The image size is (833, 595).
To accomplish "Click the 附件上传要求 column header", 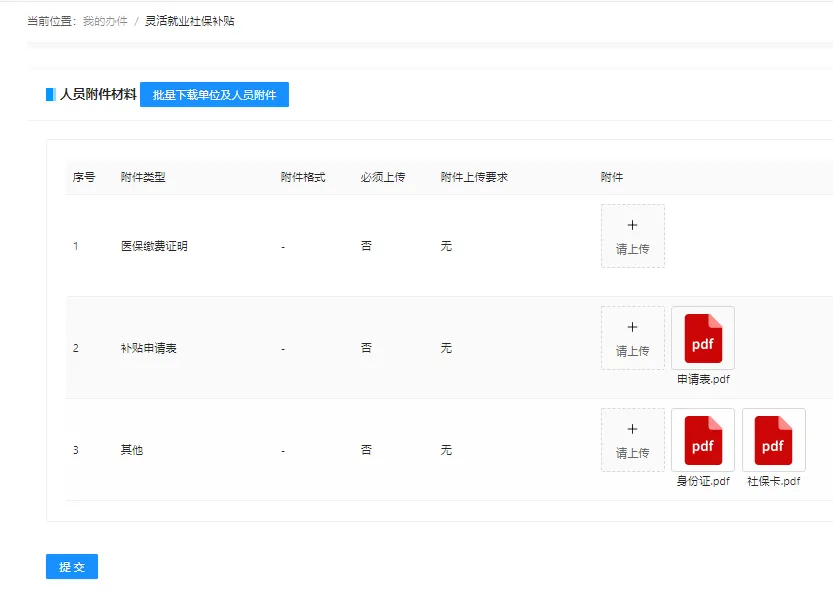I will click(474, 177).
